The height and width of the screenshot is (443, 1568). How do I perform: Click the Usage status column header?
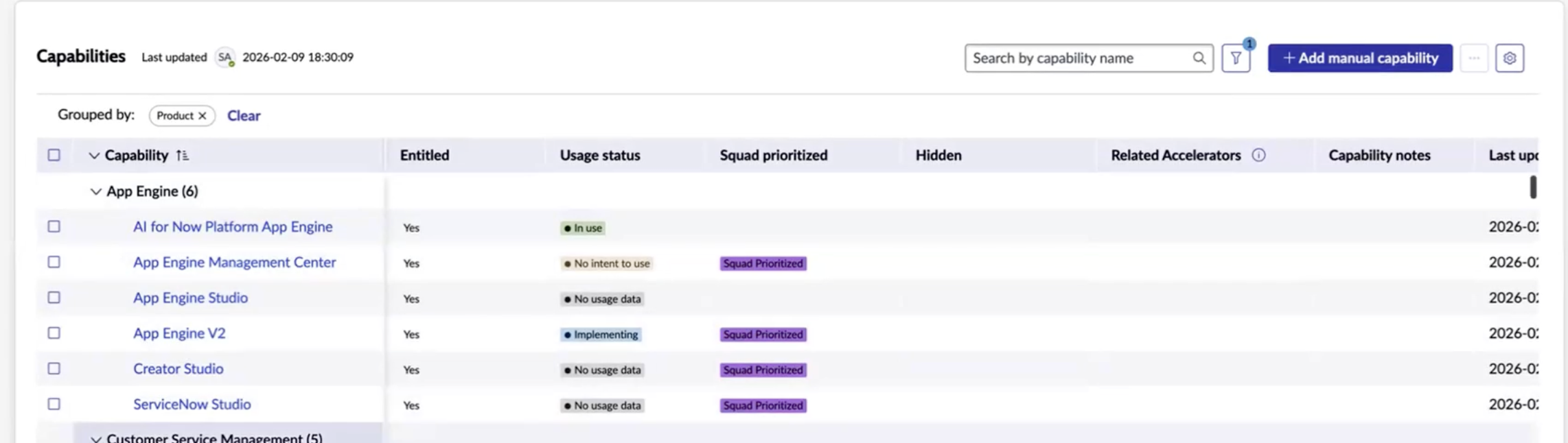tap(600, 156)
